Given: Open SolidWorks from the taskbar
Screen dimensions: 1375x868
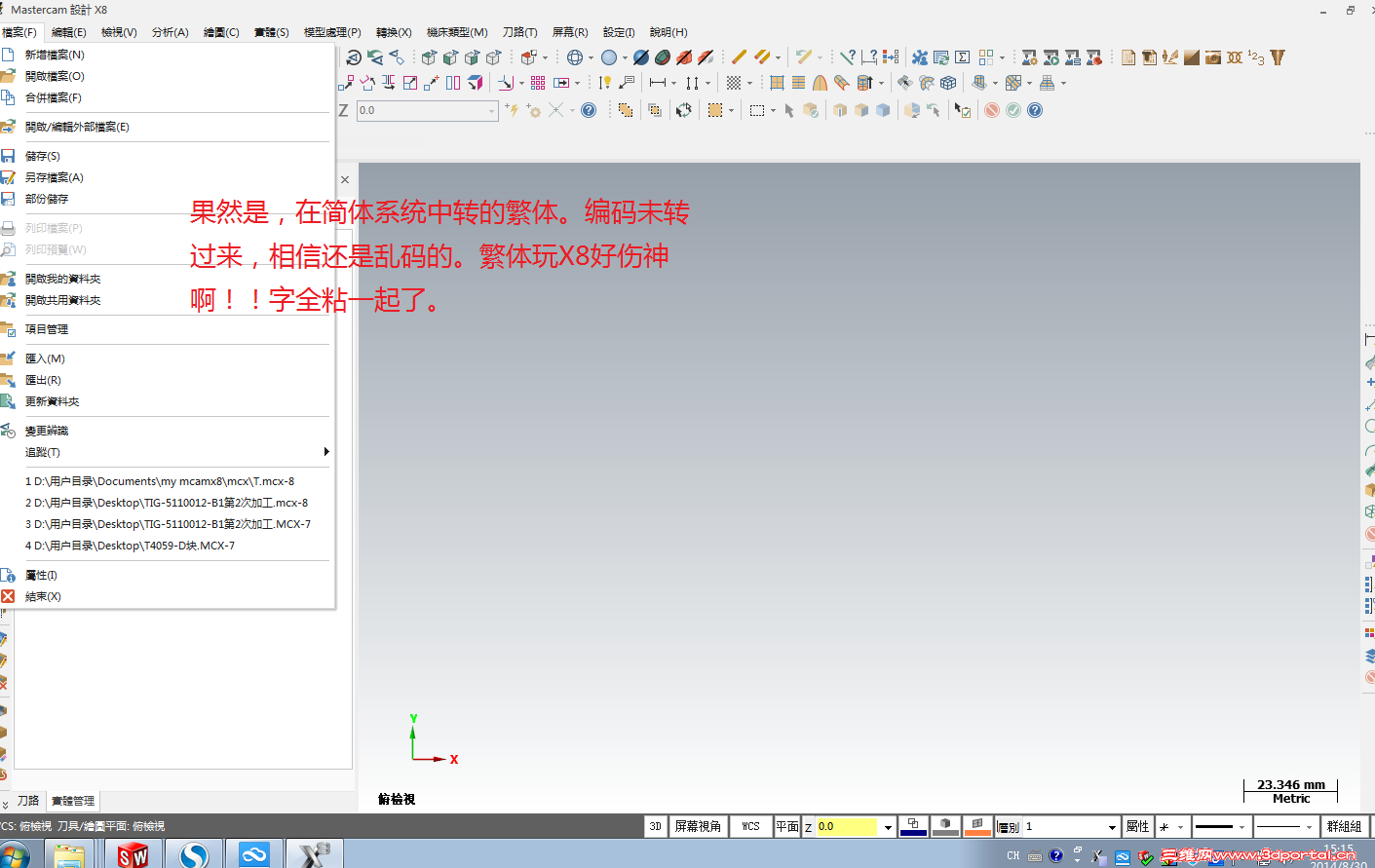Looking at the screenshot, I should [x=134, y=854].
